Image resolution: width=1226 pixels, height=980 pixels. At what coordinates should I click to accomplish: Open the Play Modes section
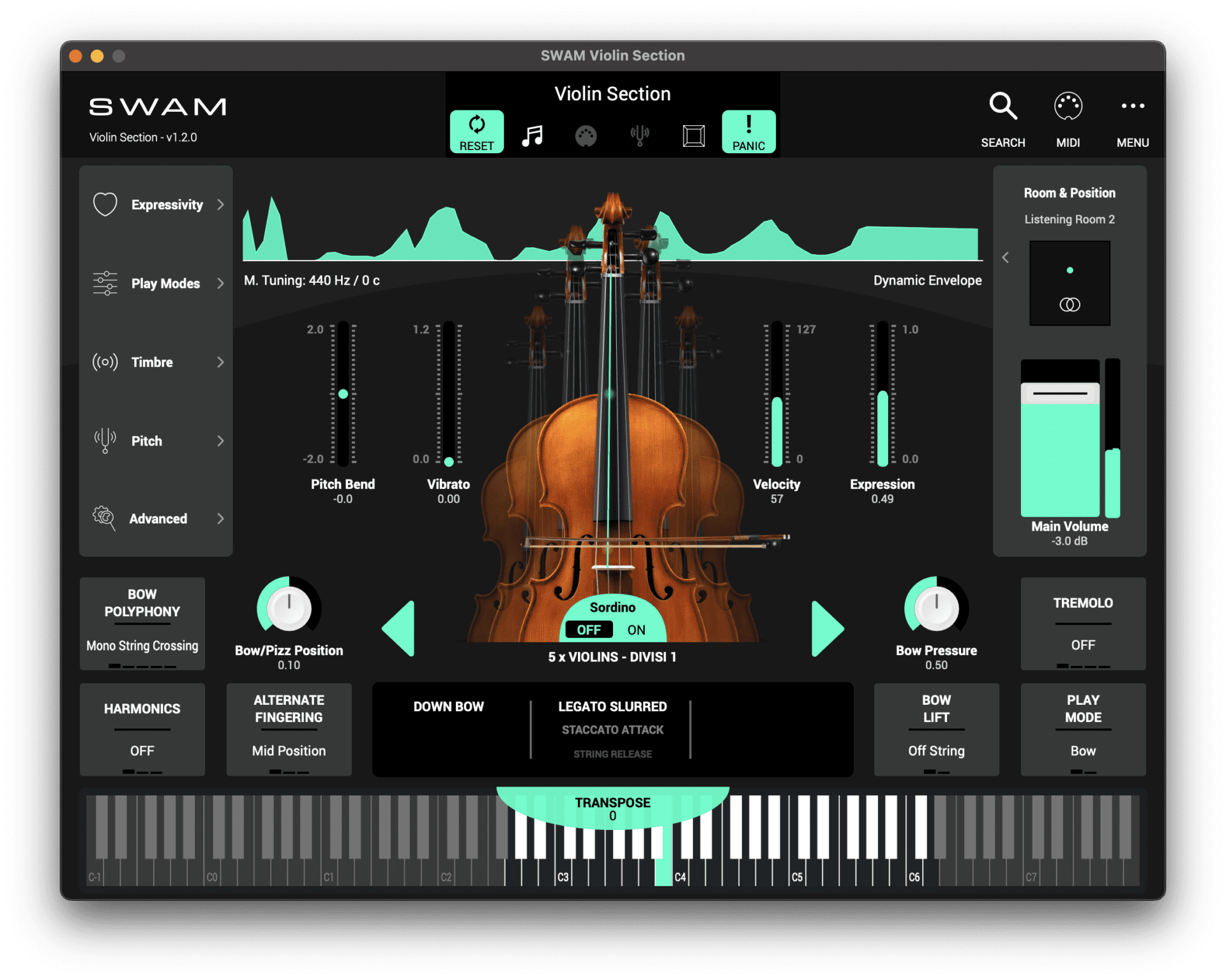(x=156, y=283)
